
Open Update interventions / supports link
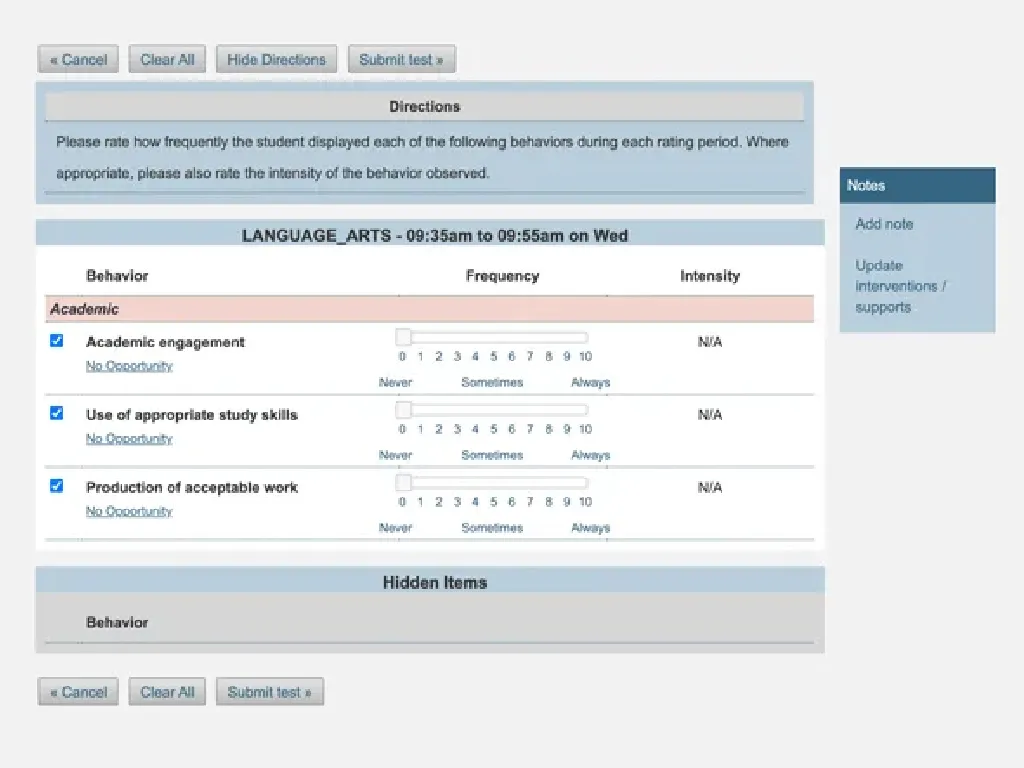[900, 286]
